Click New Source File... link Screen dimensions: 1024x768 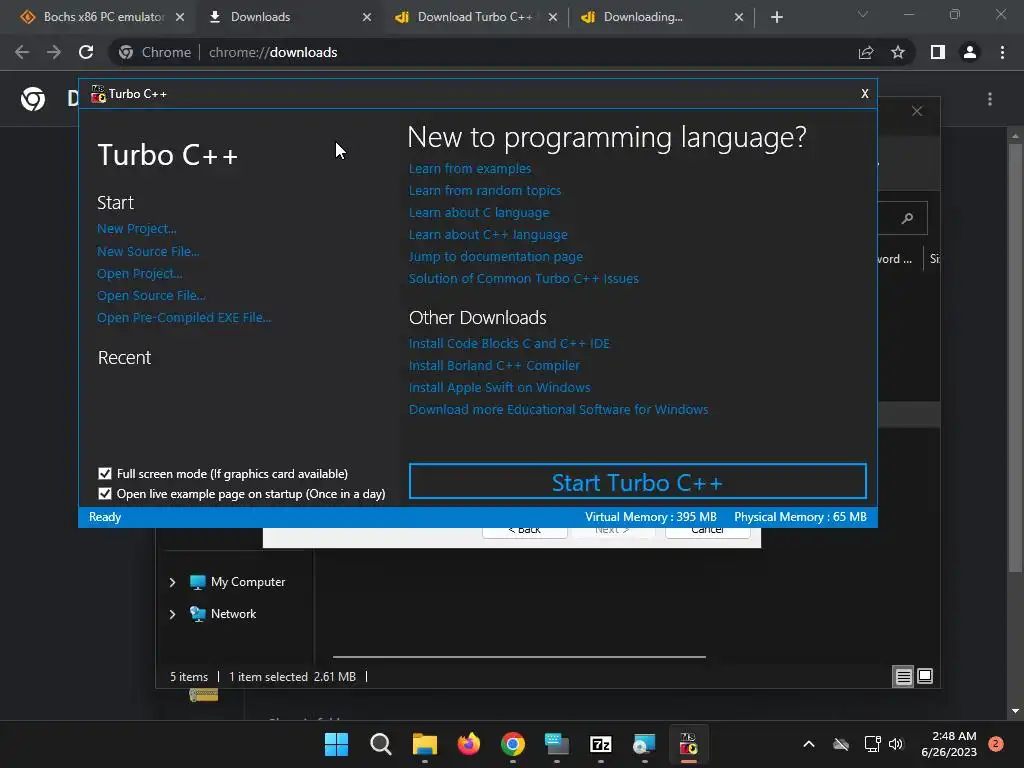148,251
